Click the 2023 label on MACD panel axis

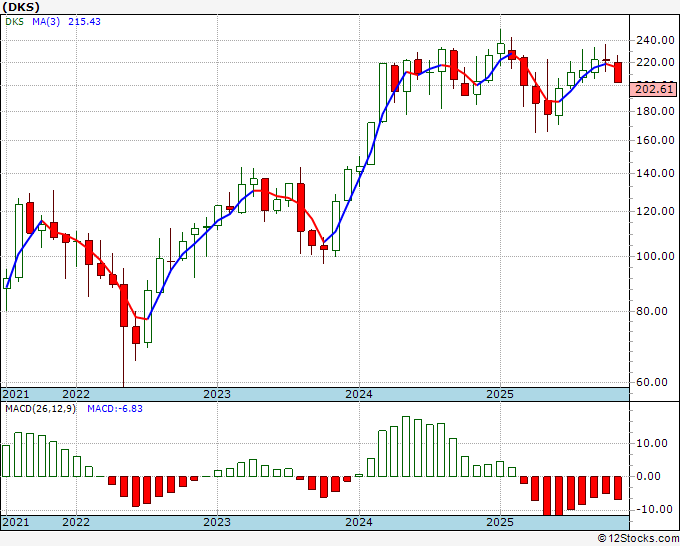coord(217,522)
